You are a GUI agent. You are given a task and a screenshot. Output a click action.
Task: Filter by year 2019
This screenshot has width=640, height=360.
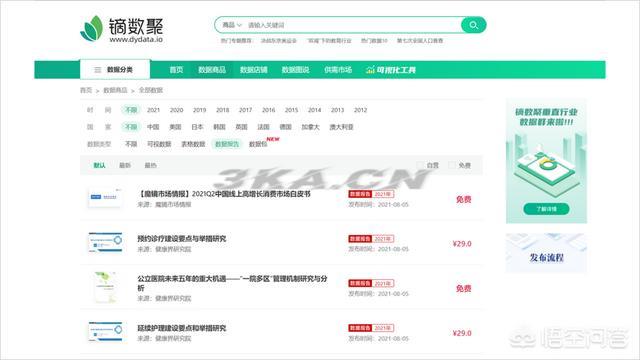(199, 110)
